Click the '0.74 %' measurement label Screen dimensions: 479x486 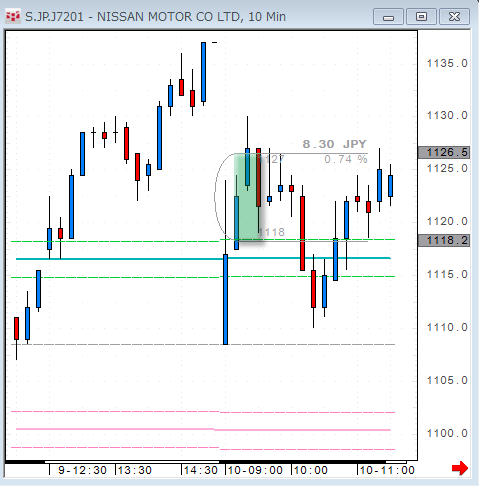tap(346, 159)
